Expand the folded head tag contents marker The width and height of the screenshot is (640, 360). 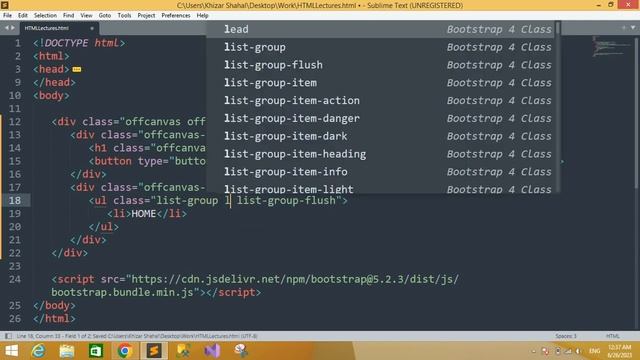[77, 69]
